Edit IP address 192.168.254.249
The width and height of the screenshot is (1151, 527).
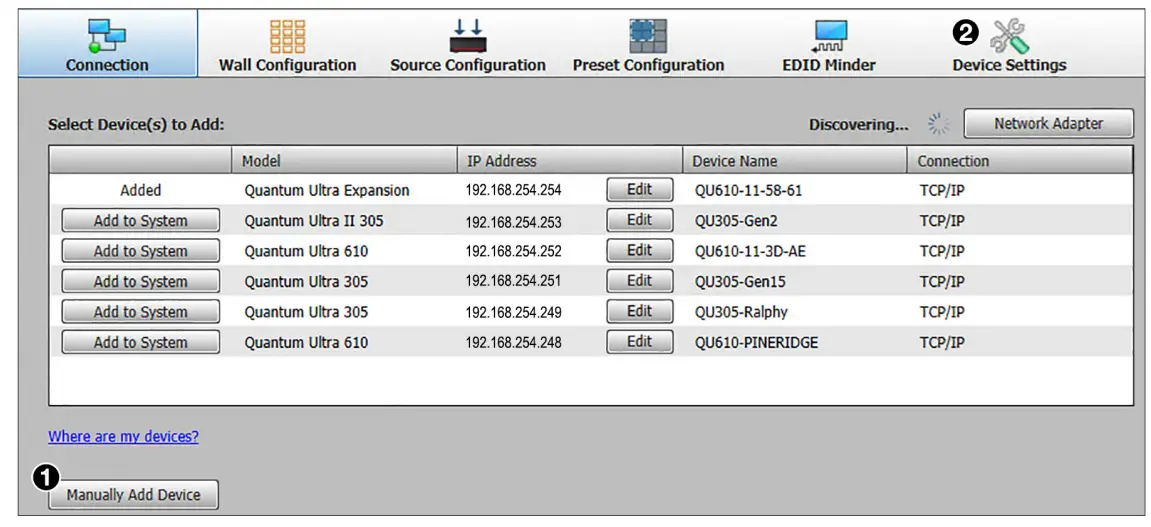(639, 312)
